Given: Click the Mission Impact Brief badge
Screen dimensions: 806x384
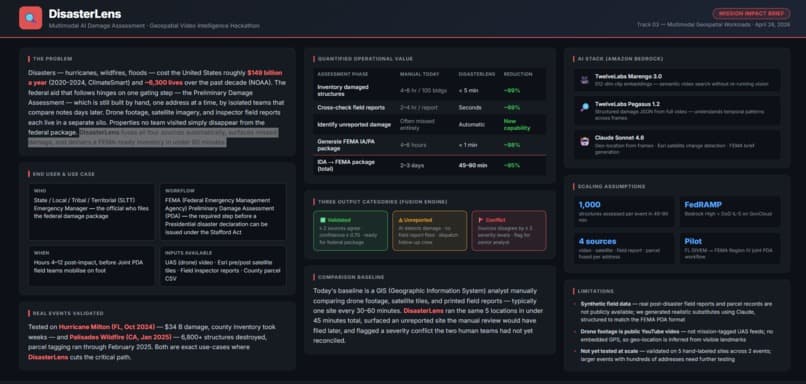Looking at the screenshot, I should pyautogui.click(x=751, y=14).
